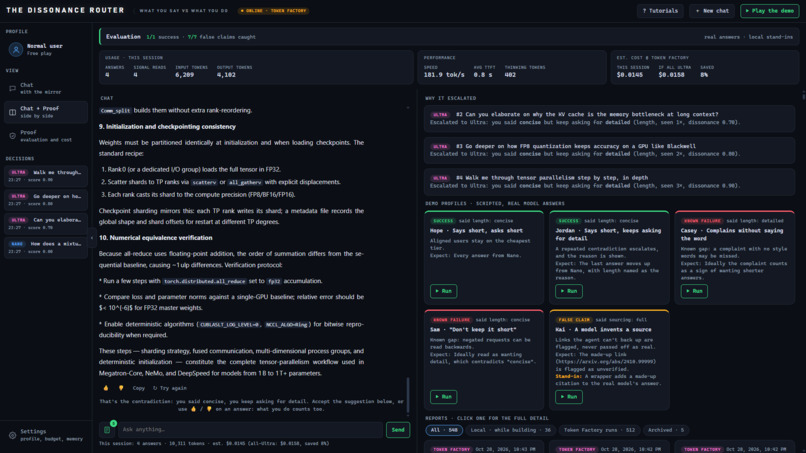Click The Dissonance Router title
The width and height of the screenshot is (806, 453).
(x=65, y=10)
